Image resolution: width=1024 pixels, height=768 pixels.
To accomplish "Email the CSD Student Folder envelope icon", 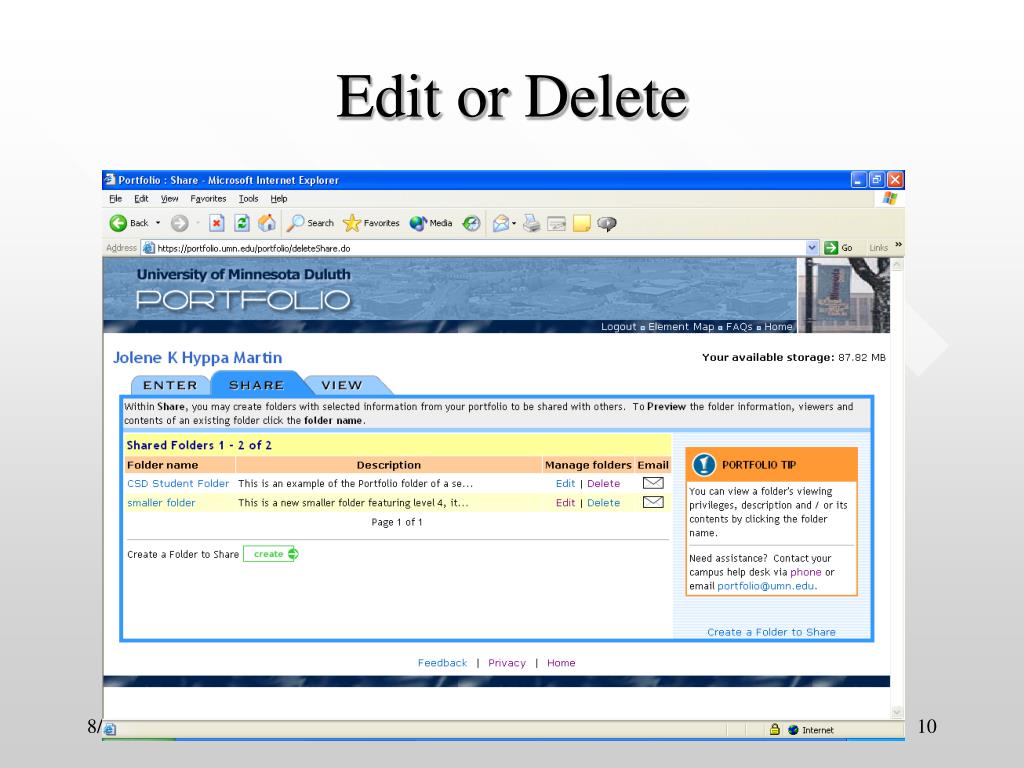I will (653, 483).
